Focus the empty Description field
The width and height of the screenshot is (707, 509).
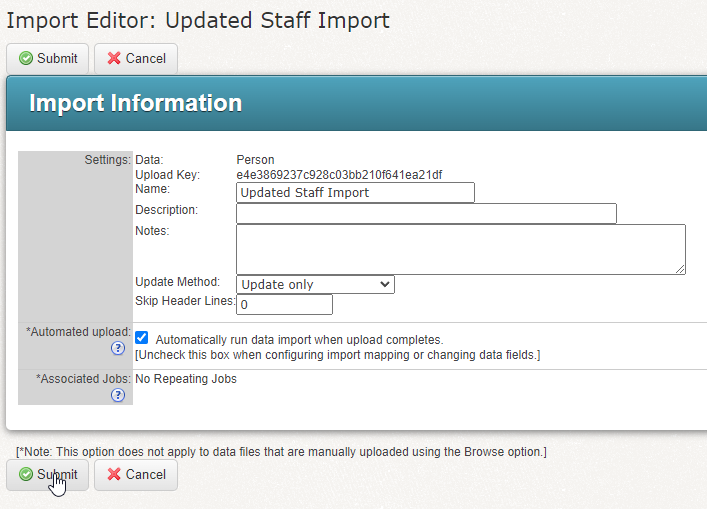[426, 214]
